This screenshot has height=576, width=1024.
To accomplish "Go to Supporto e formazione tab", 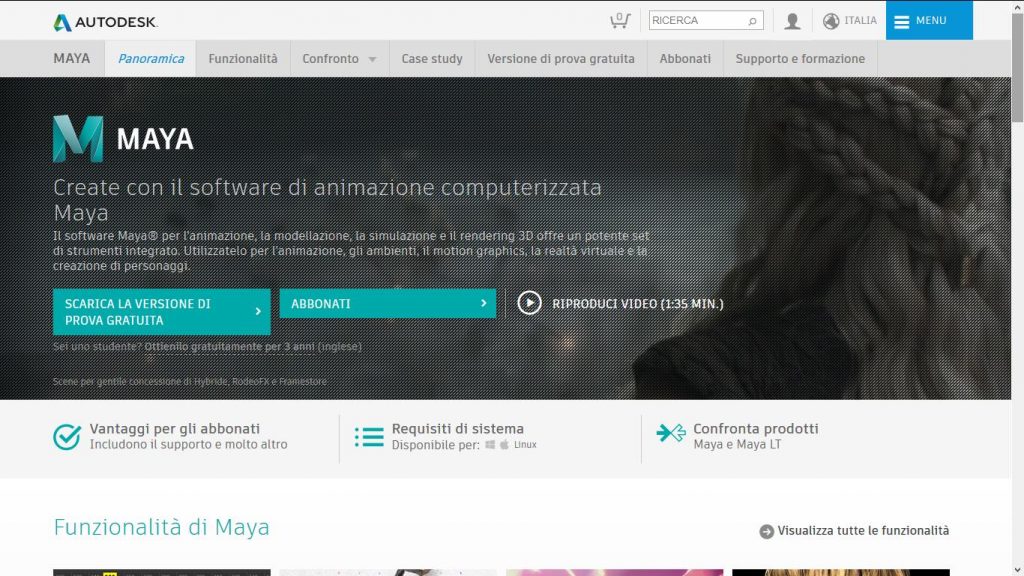I will (x=800, y=59).
